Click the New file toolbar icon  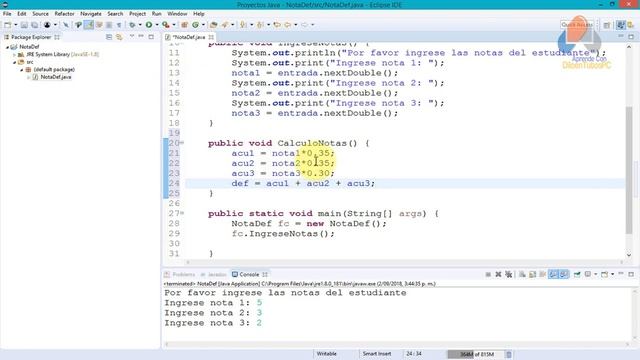point(7,25)
